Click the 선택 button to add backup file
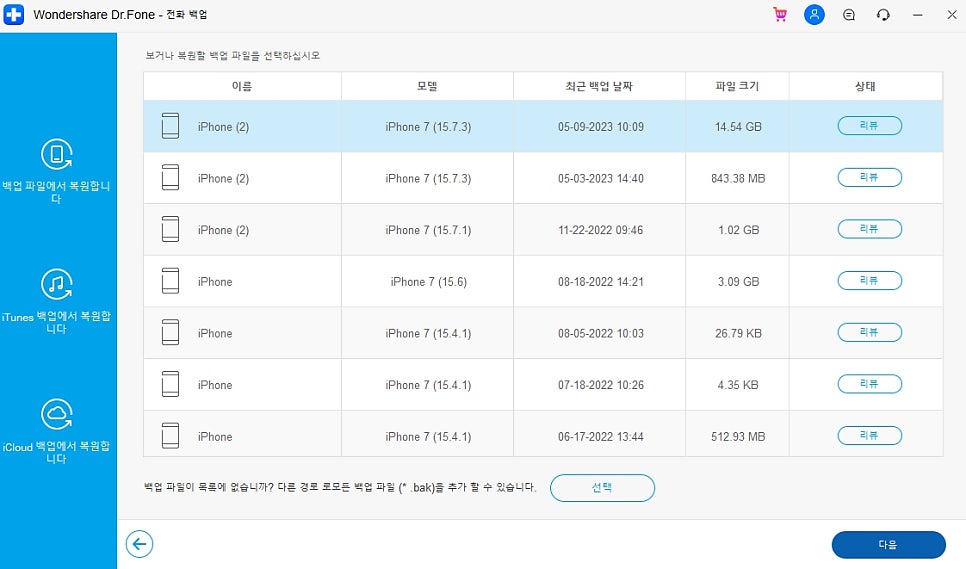 pos(602,488)
